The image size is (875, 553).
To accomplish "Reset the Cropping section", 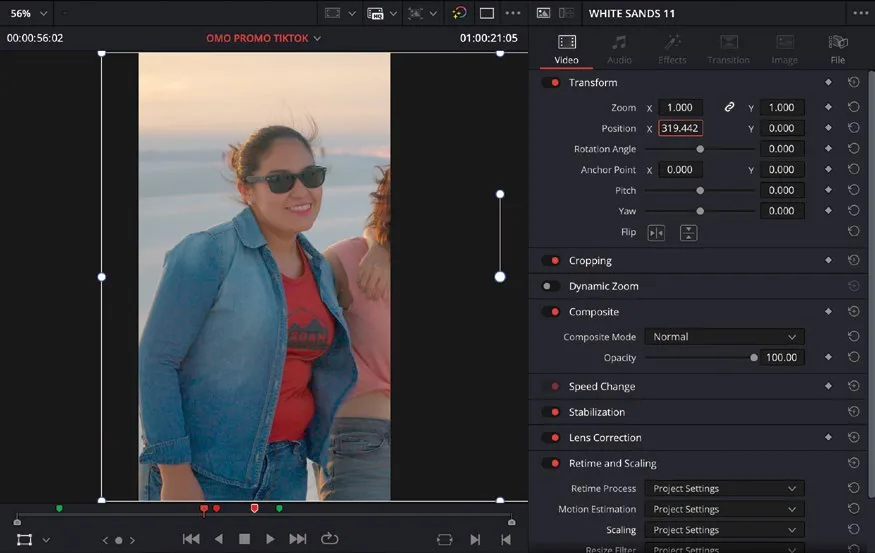I will [x=853, y=260].
